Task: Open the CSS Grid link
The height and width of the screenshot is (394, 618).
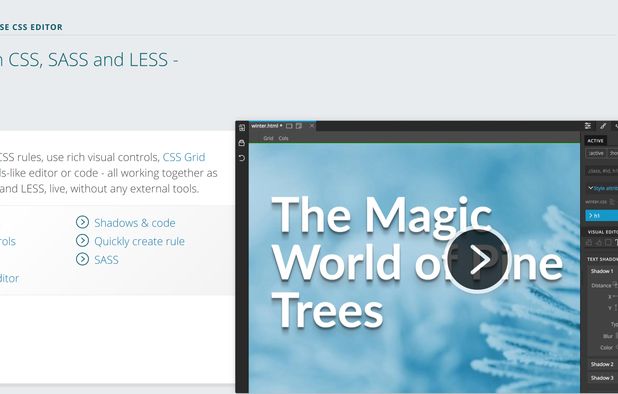Action: pyautogui.click(x=184, y=157)
